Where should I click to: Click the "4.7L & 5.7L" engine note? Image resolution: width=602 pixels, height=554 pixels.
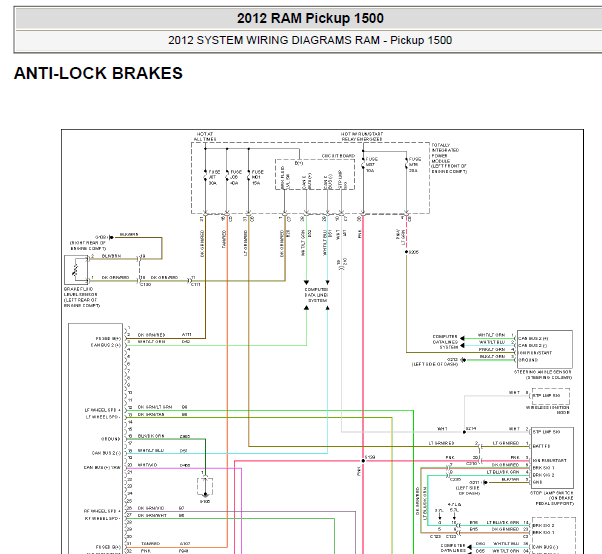[x=455, y=507]
